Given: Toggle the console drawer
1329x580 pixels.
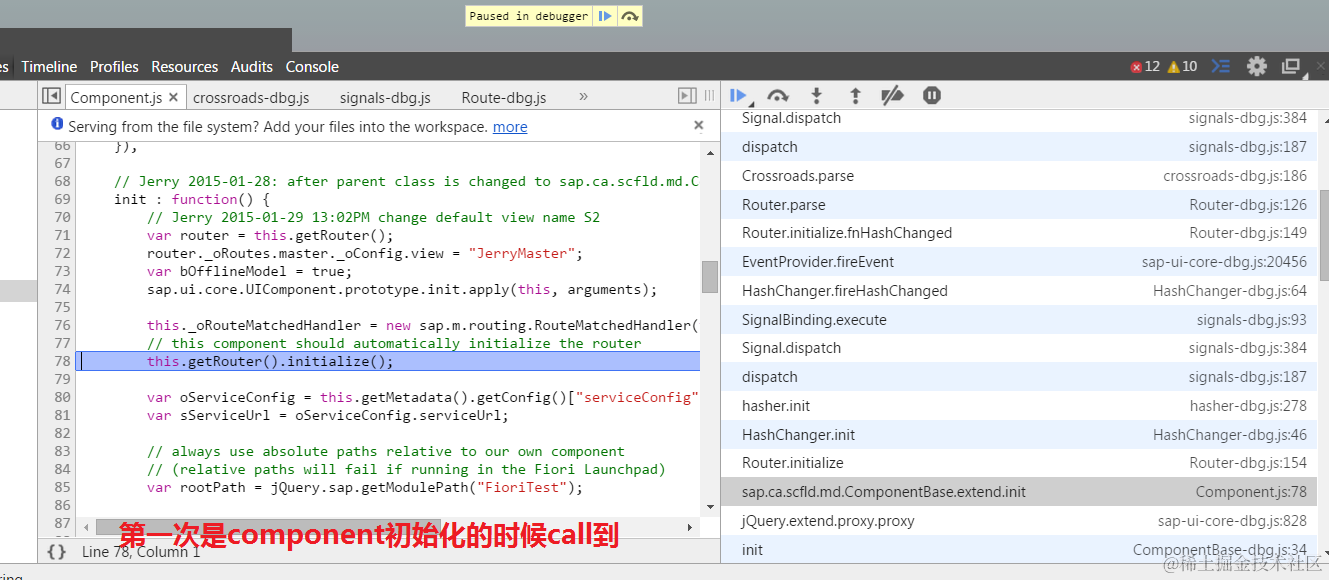Looking at the screenshot, I should pyautogui.click(x=1220, y=66).
